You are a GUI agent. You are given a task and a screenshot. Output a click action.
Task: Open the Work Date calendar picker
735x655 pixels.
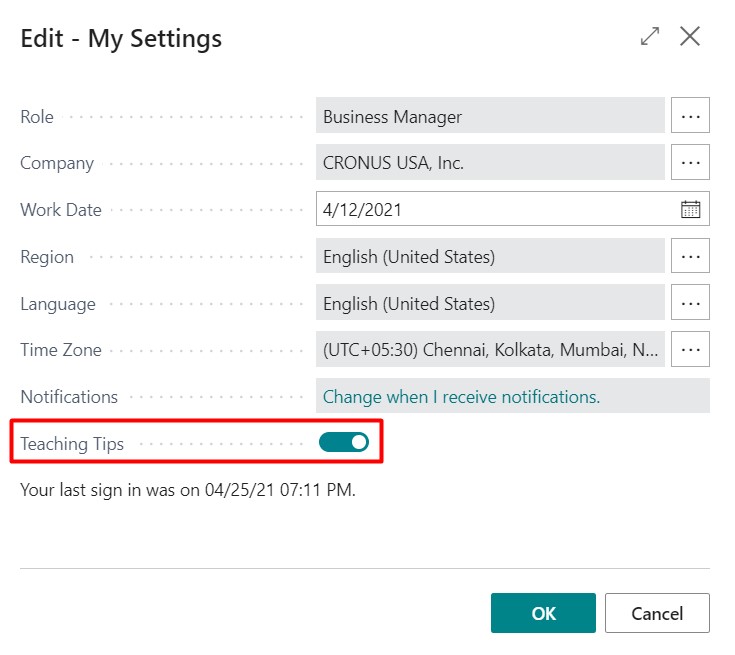pyautogui.click(x=690, y=210)
